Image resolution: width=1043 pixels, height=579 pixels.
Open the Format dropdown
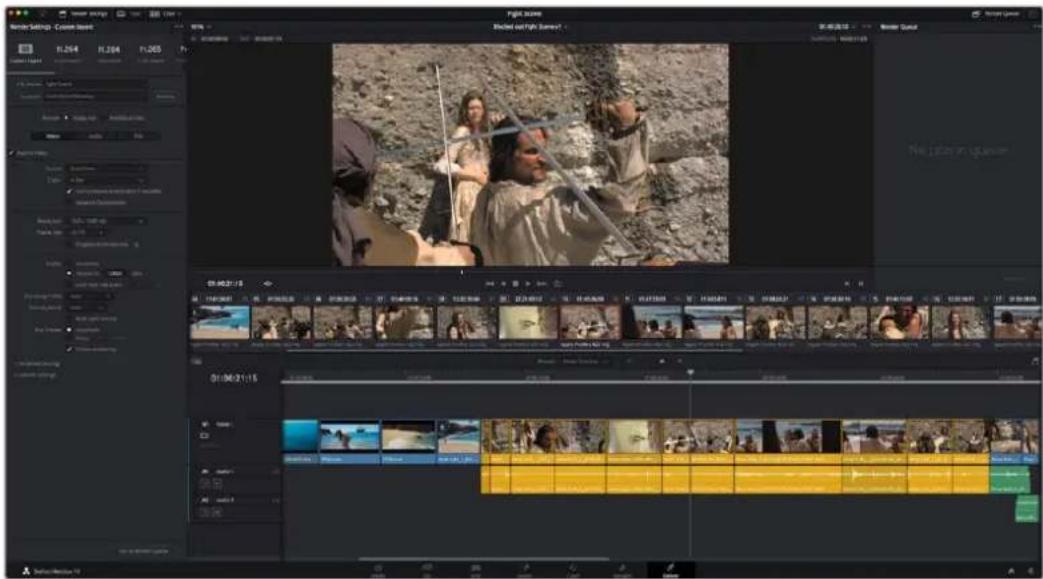[x=106, y=169]
